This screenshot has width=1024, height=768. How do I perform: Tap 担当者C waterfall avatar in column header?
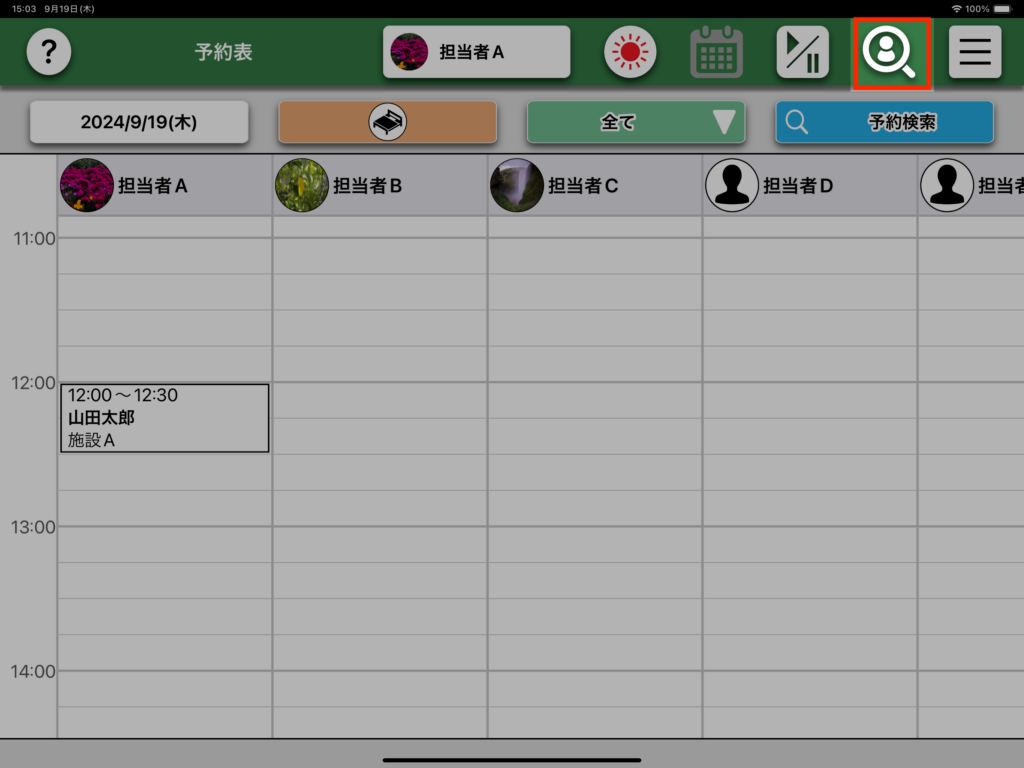click(x=517, y=185)
